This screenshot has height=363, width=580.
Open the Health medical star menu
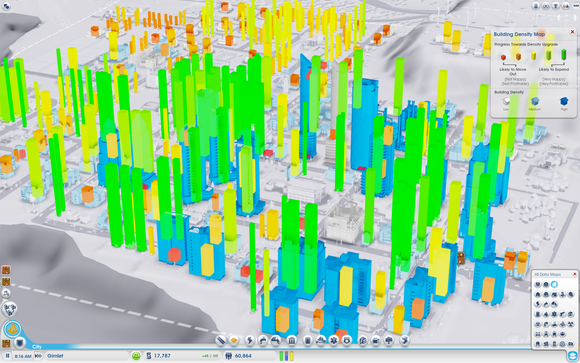pyautogui.click(x=334, y=340)
